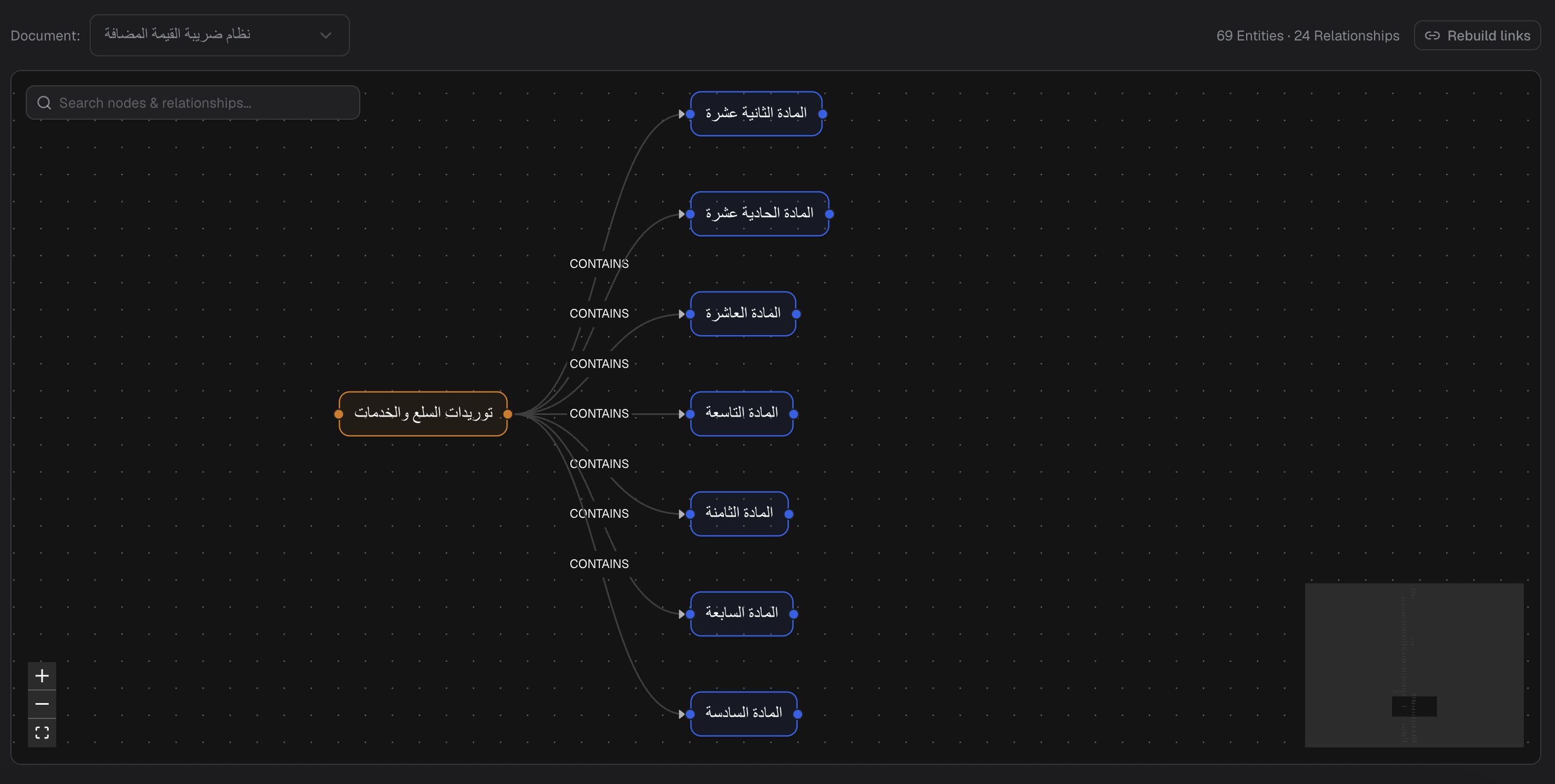
Task: Select the node المادة الثامنة
Action: [x=739, y=513]
